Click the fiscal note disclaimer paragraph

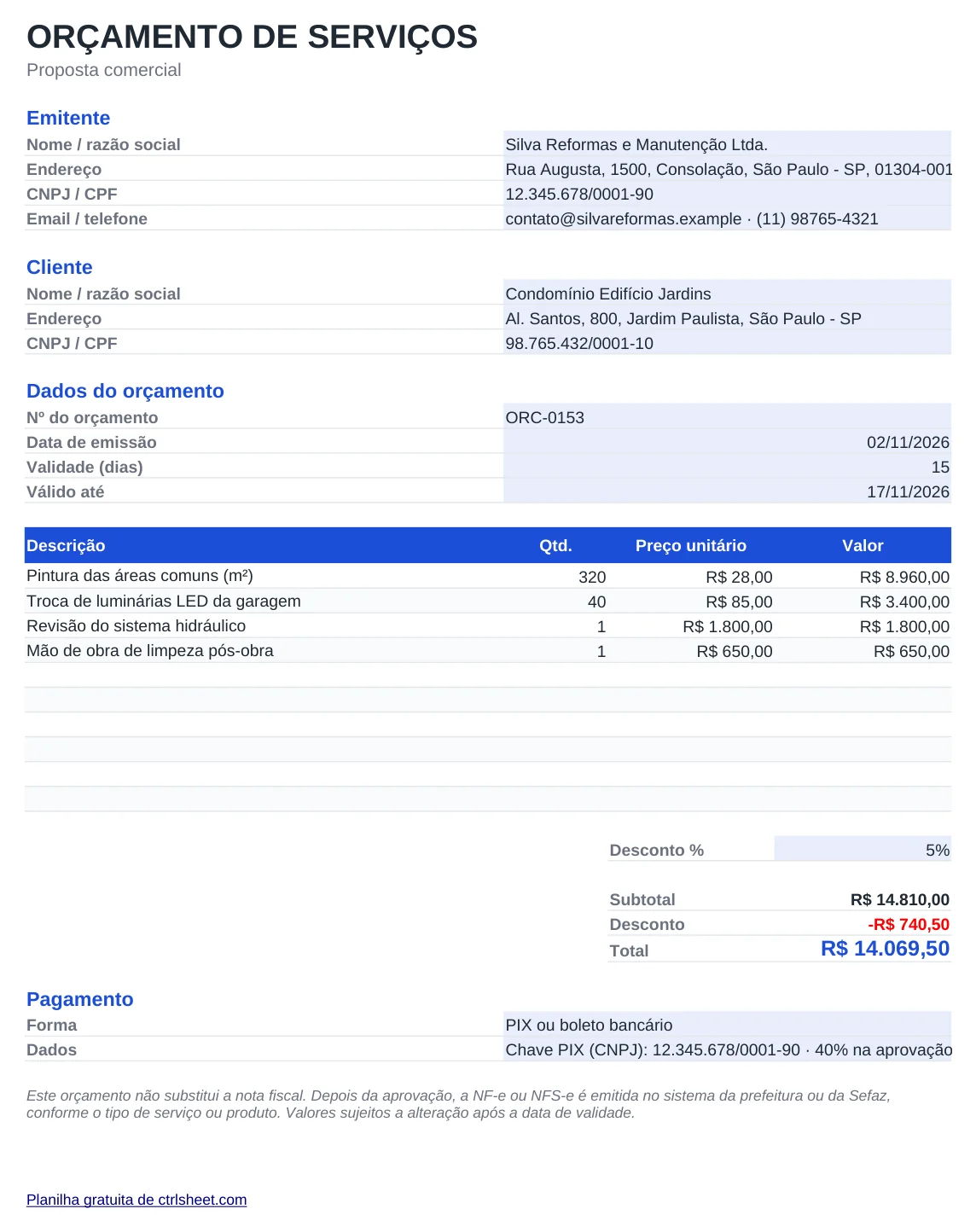[x=458, y=1104]
